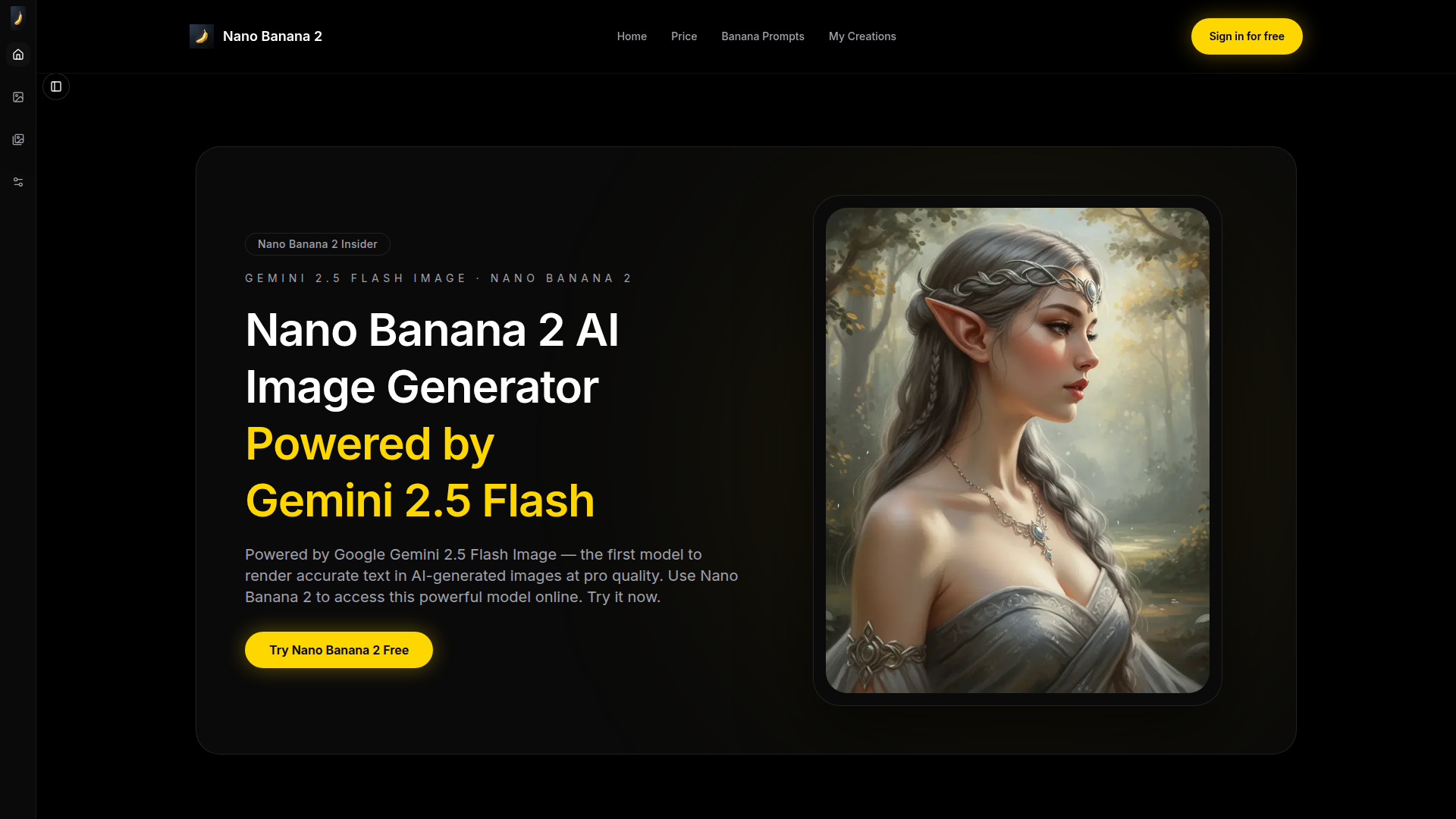Screen dimensions: 1456x819
Task: Click the Nano Banana 2 brand name text
Action: click(x=272, y=36)
